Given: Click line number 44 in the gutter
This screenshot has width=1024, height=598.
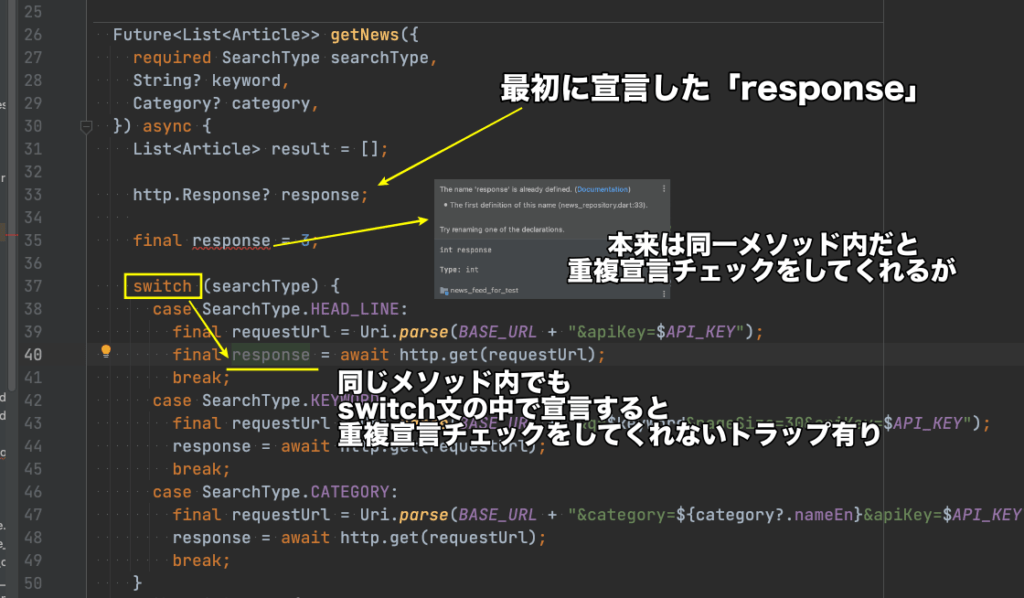Looking at the screenshot, I should tap(33, 446).
